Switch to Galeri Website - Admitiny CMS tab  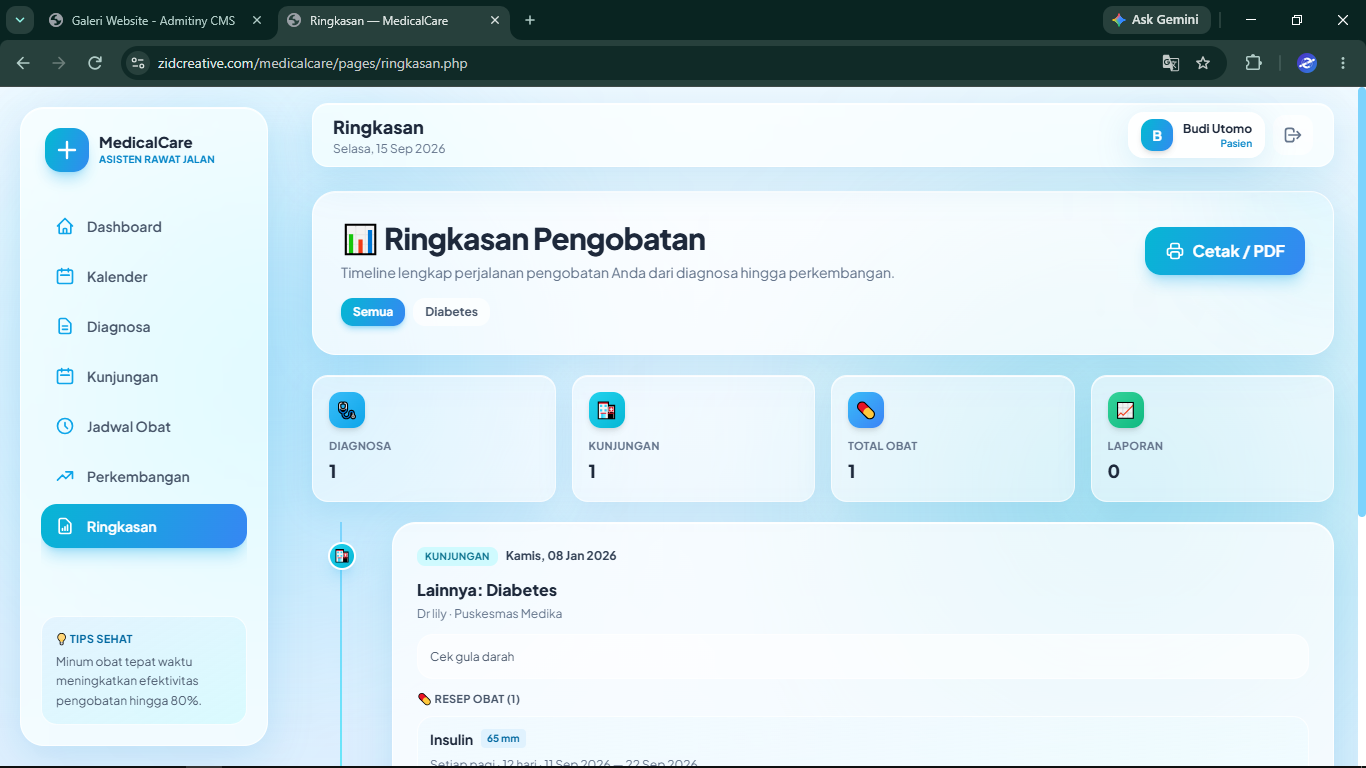coord(155,20)
